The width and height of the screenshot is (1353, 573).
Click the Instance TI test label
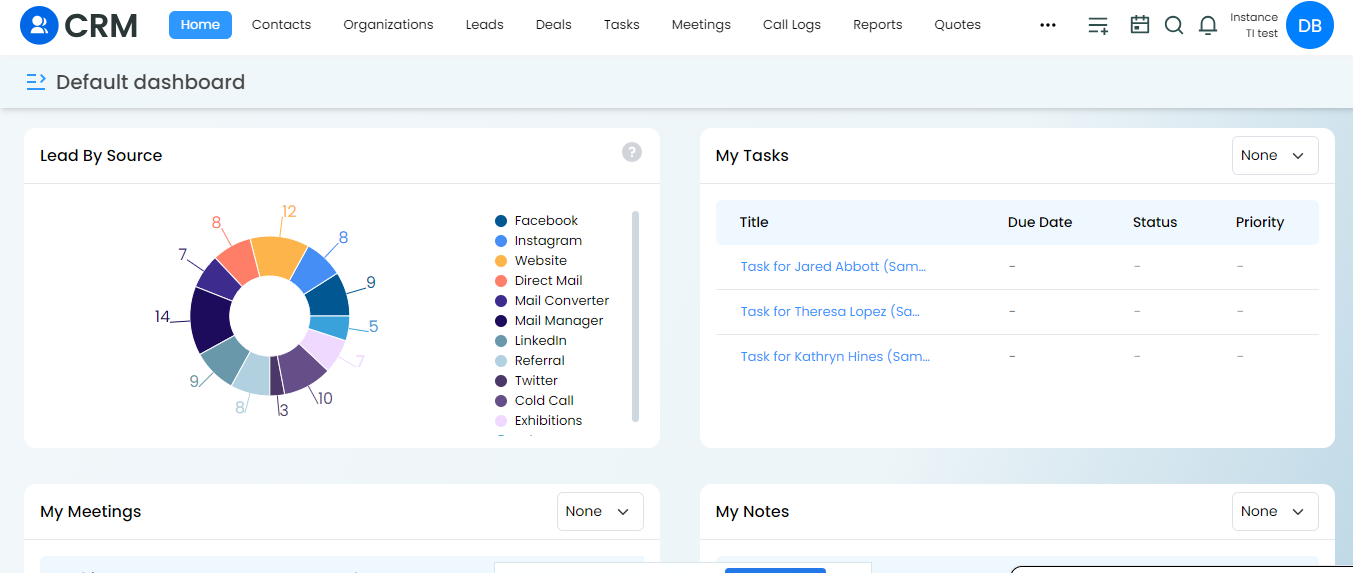[1254, 25]
